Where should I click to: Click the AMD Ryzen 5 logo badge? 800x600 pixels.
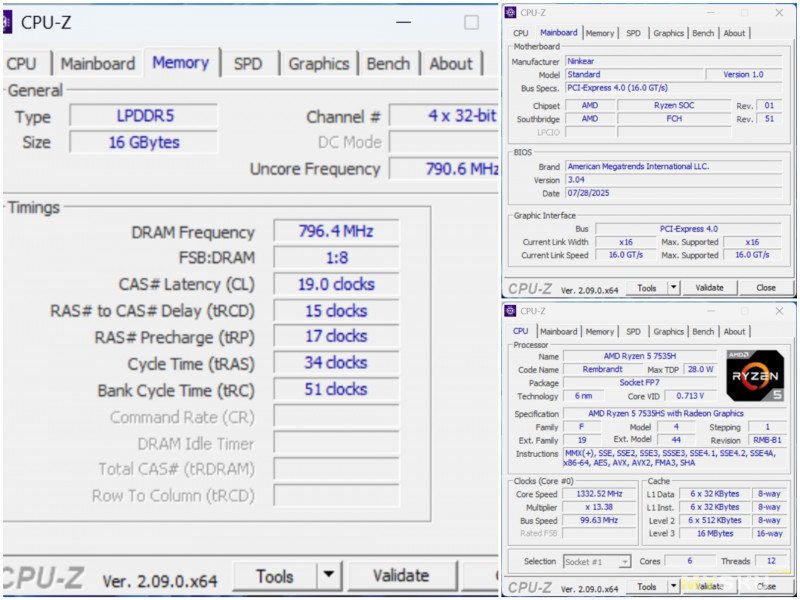(755, 376)
